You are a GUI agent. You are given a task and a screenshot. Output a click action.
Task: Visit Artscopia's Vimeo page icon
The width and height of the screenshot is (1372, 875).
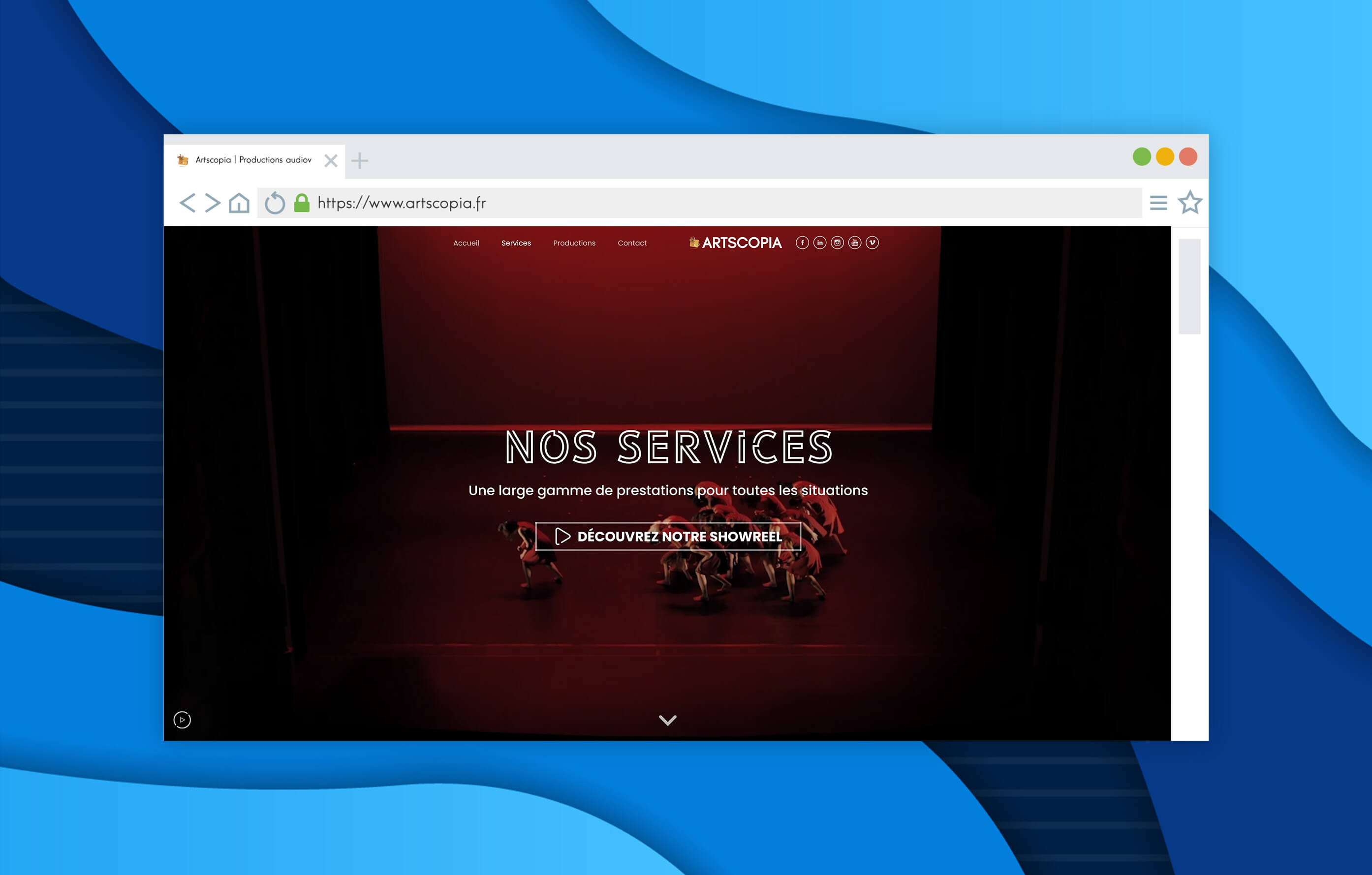[873, 242]
